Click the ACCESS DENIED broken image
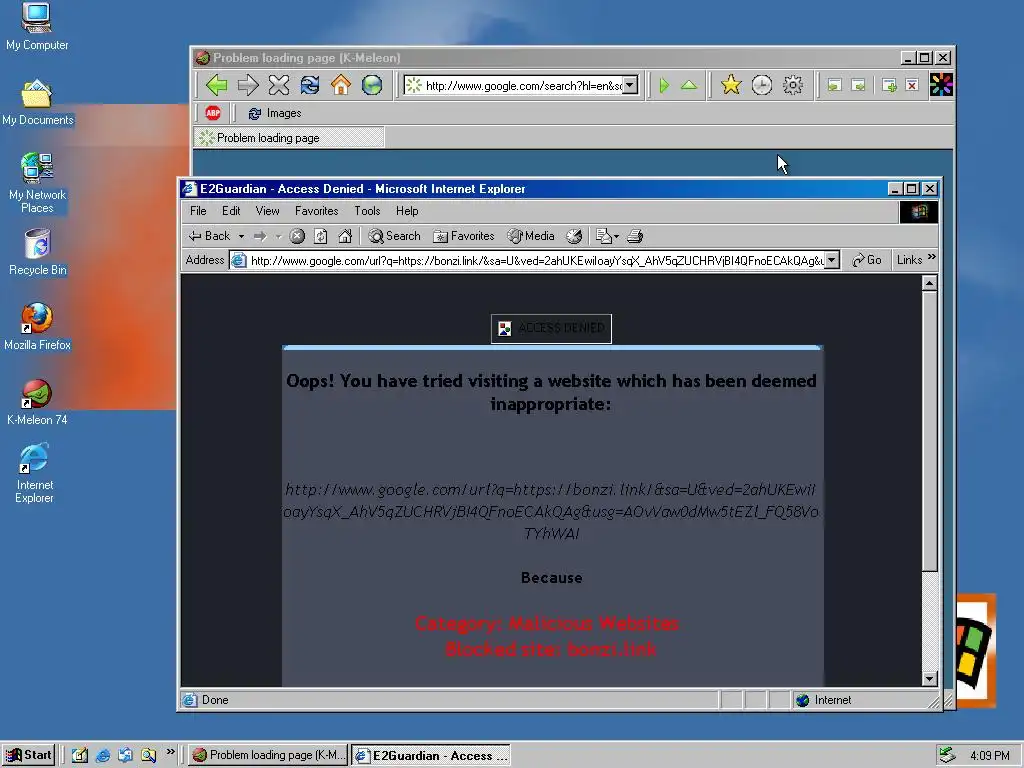The height and width of the screenshot is (768, 1024). click(x=551, y=328)
